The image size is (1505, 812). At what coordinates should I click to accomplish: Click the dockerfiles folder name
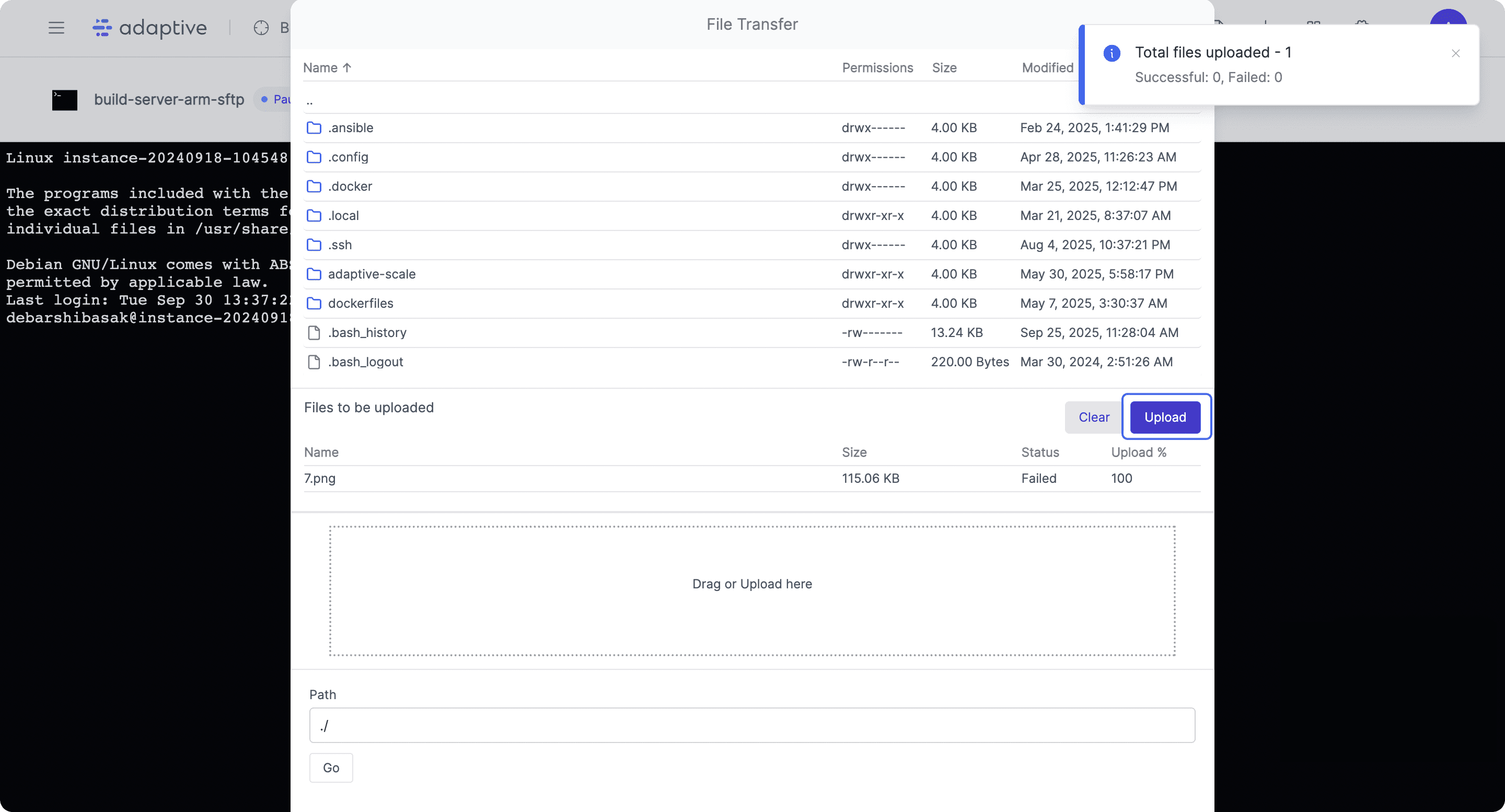361,303
